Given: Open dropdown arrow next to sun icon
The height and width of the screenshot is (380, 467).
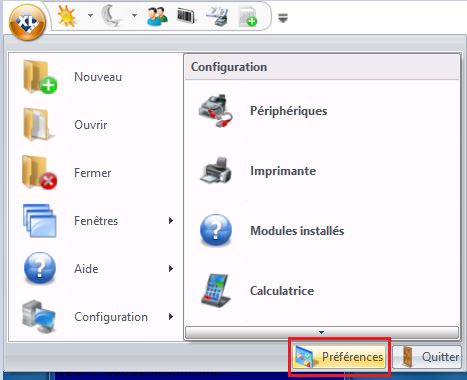Looking at the screenshot, I should (x=90, y=15).
